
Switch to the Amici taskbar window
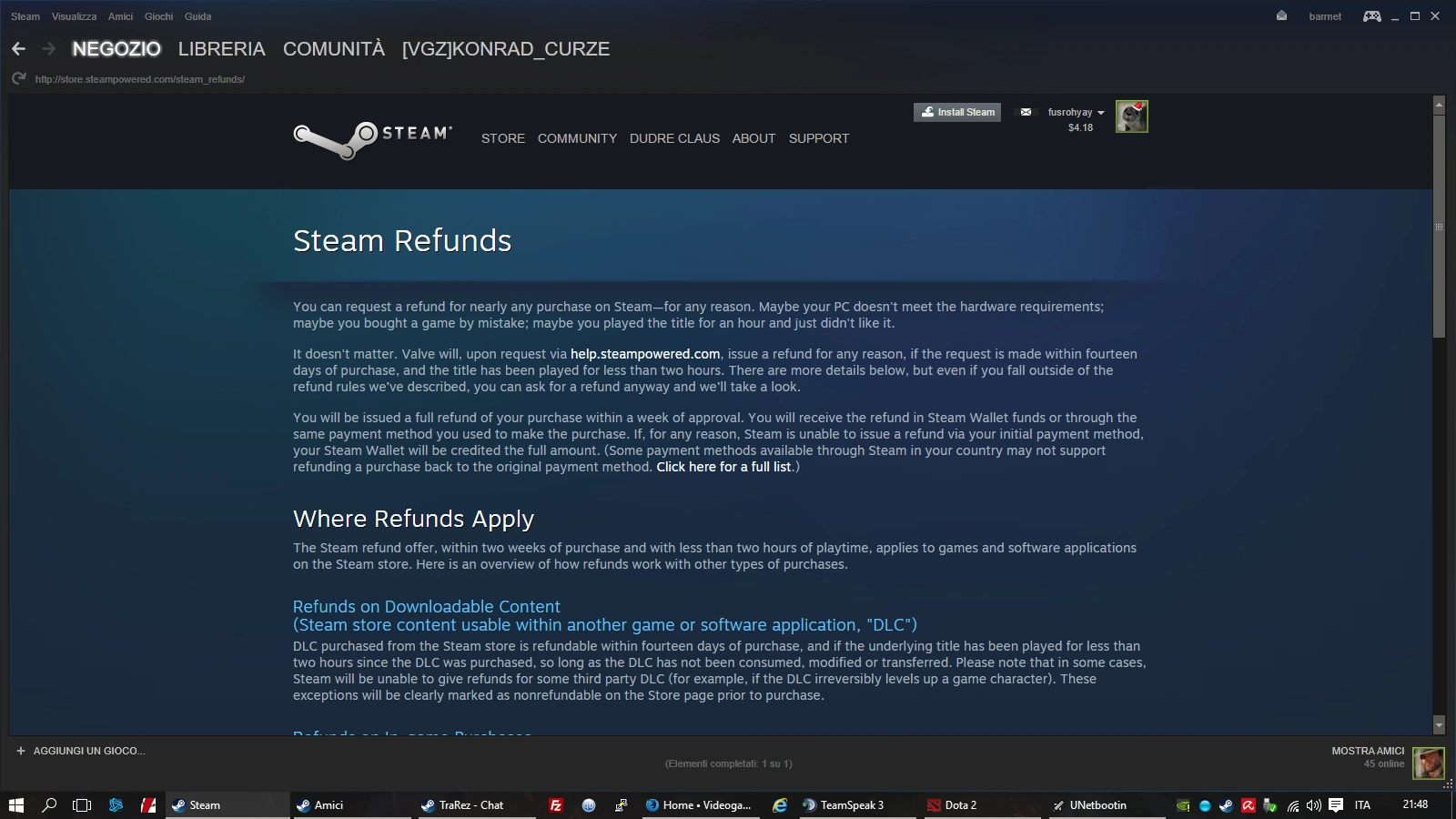pyautogui.click(x=354, y=805)
